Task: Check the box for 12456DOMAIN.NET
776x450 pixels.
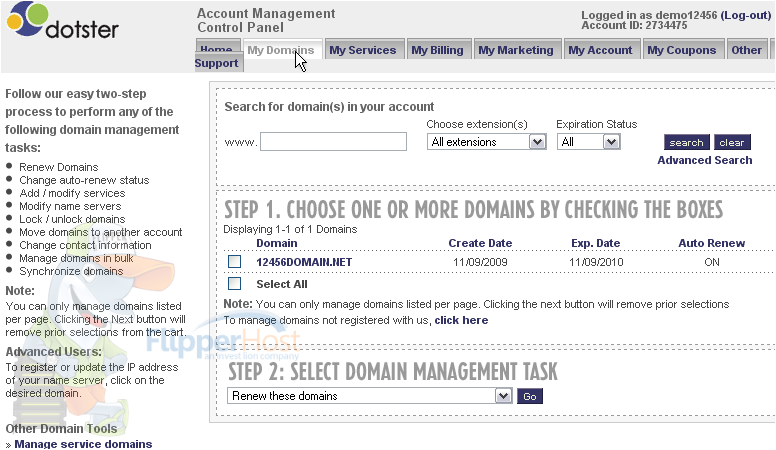Action: [x=235, y=261]
